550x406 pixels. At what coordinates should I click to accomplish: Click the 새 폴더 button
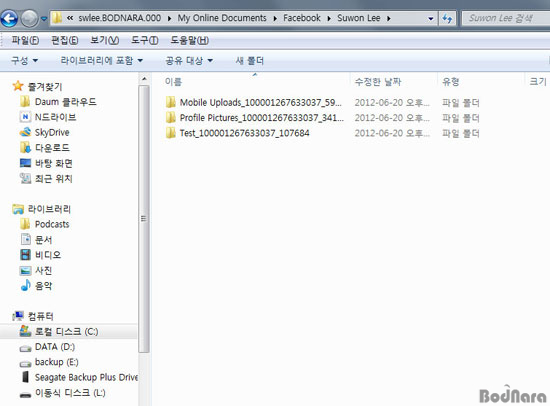click(x=249, y=61)
